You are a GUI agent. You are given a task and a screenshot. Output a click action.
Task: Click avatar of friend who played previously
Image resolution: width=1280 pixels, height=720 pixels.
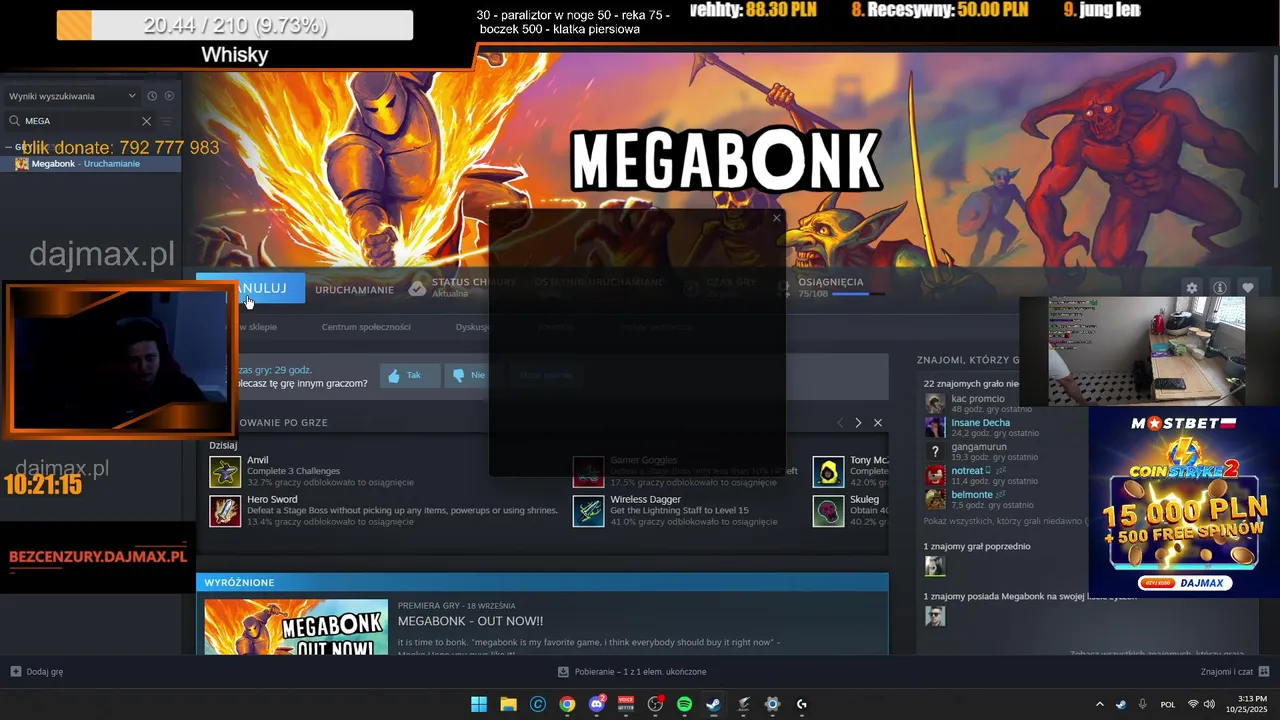(935, 567)
